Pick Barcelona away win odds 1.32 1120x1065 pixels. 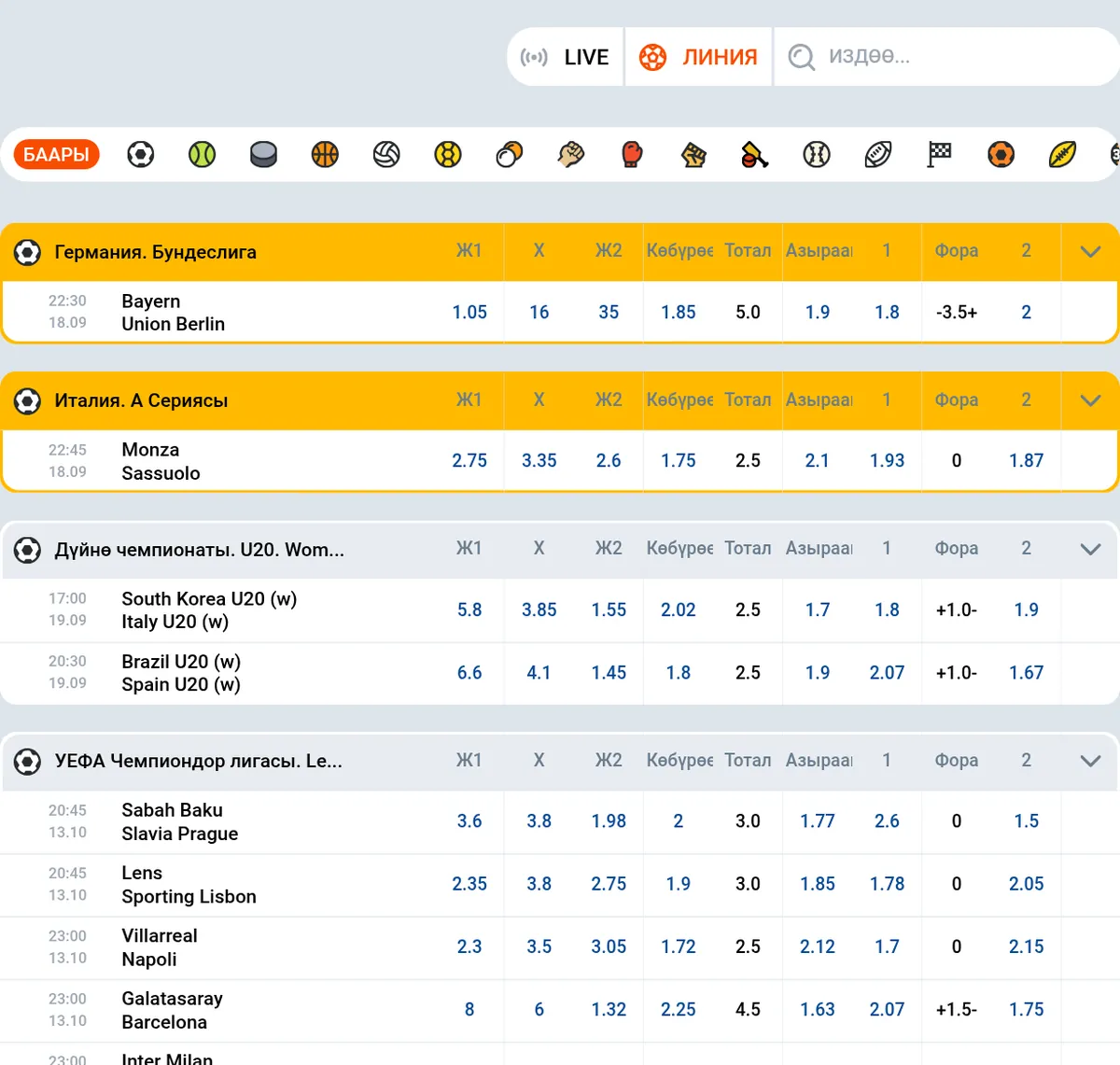[x=609, y=1010]
